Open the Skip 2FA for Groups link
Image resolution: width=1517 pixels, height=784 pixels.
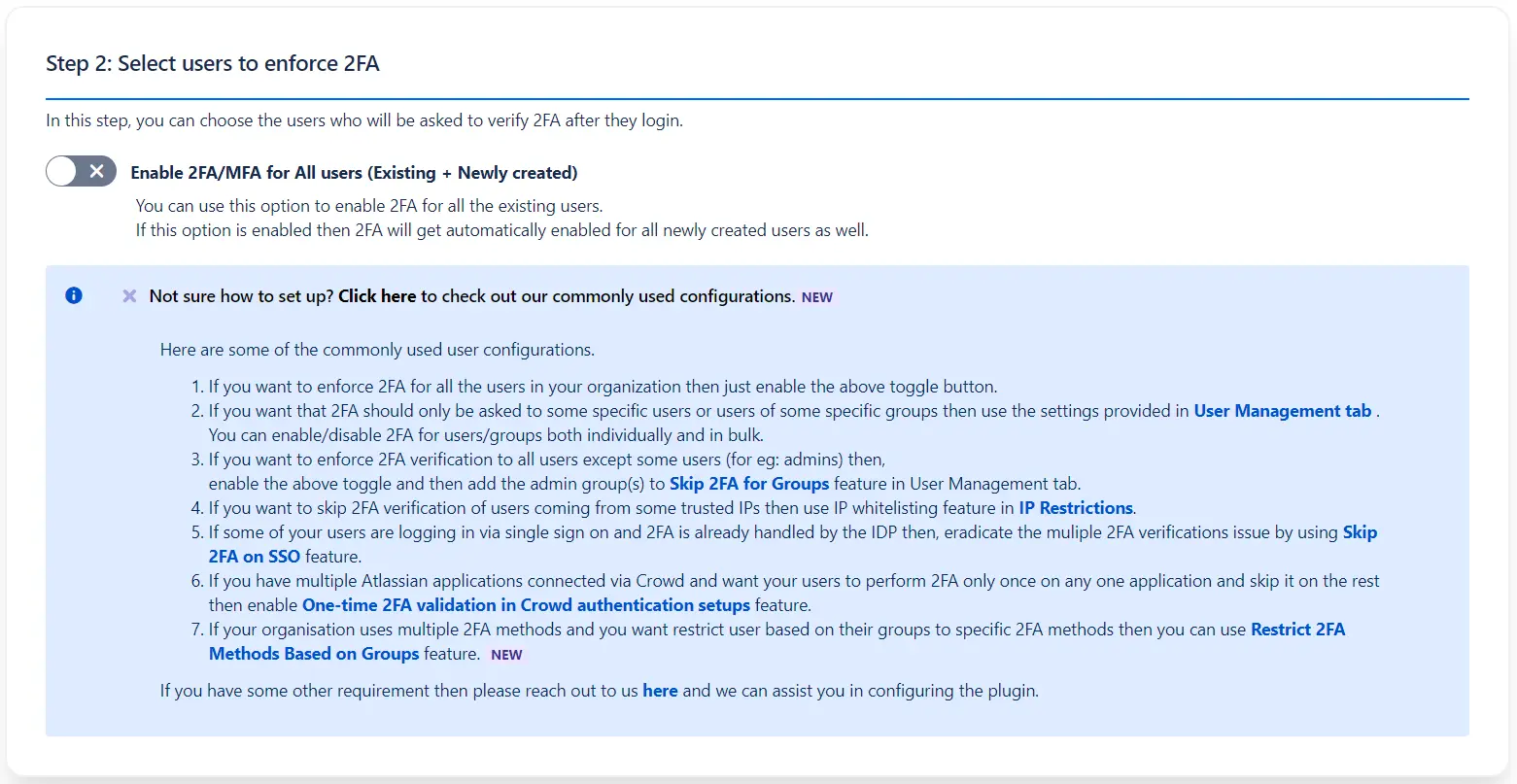[748, 484]
